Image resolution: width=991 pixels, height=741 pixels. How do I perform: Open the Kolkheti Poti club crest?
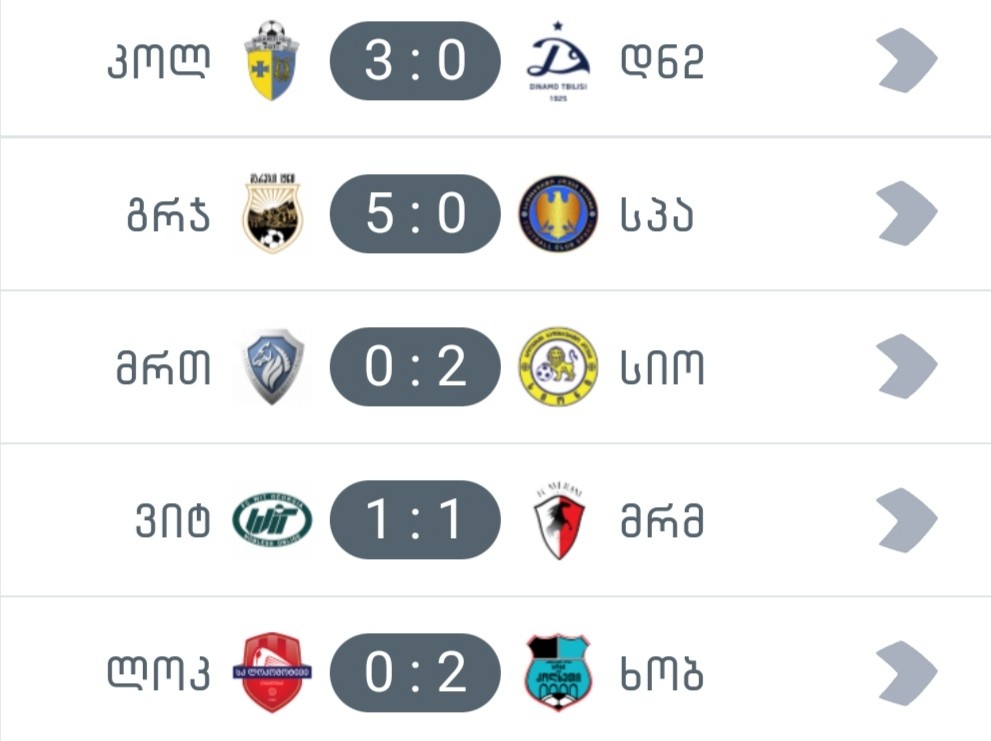[x=272, y=61]
